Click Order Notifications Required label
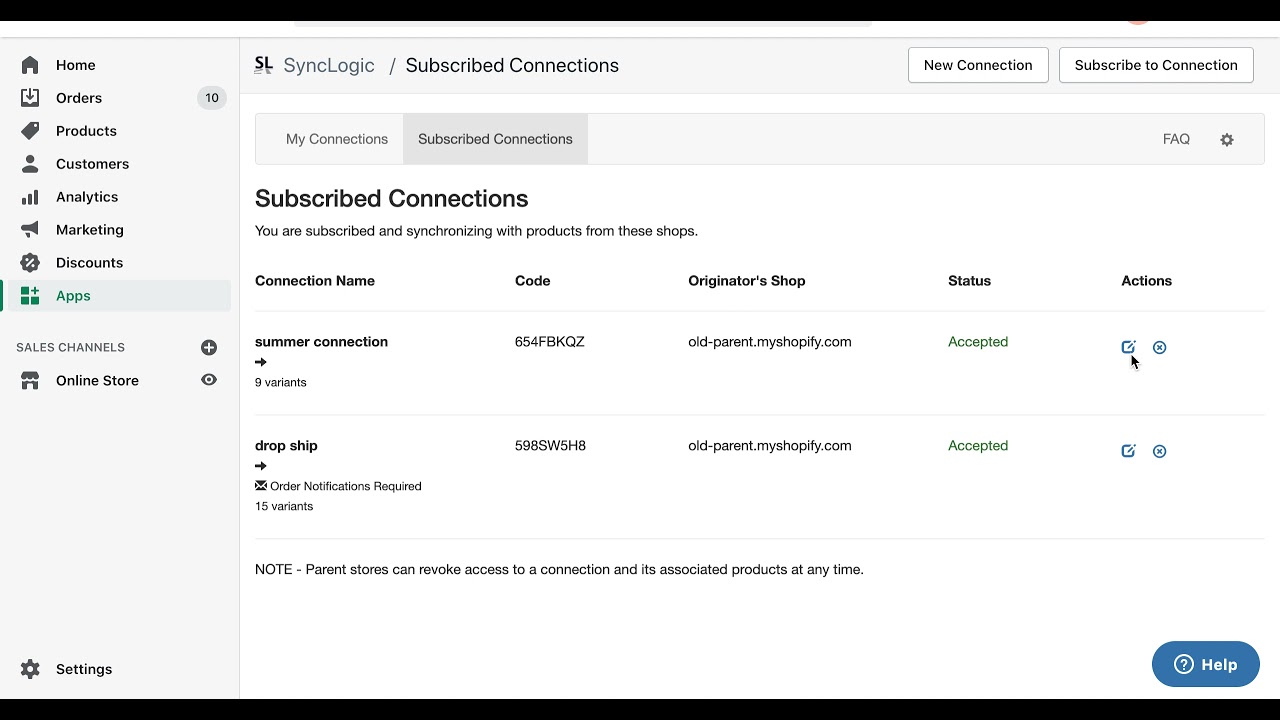 pyautogui.click(x=346, y=486)
